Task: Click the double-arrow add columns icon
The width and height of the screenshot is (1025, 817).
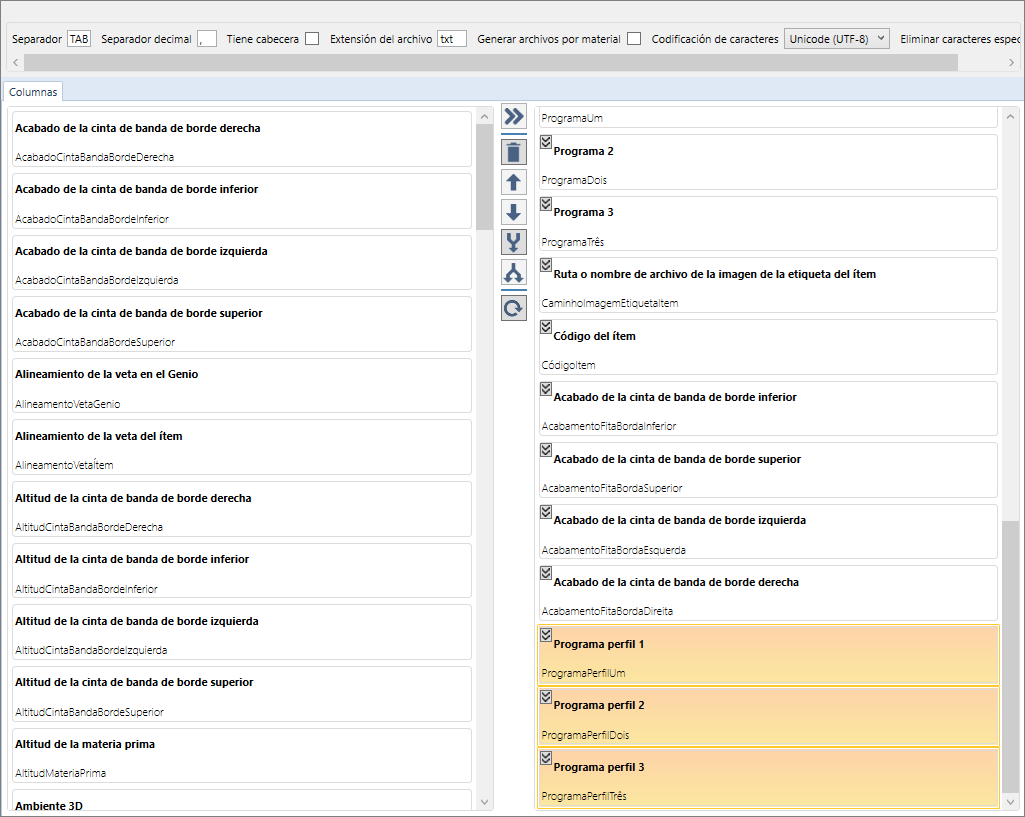Action: click(x=514, y=117)
